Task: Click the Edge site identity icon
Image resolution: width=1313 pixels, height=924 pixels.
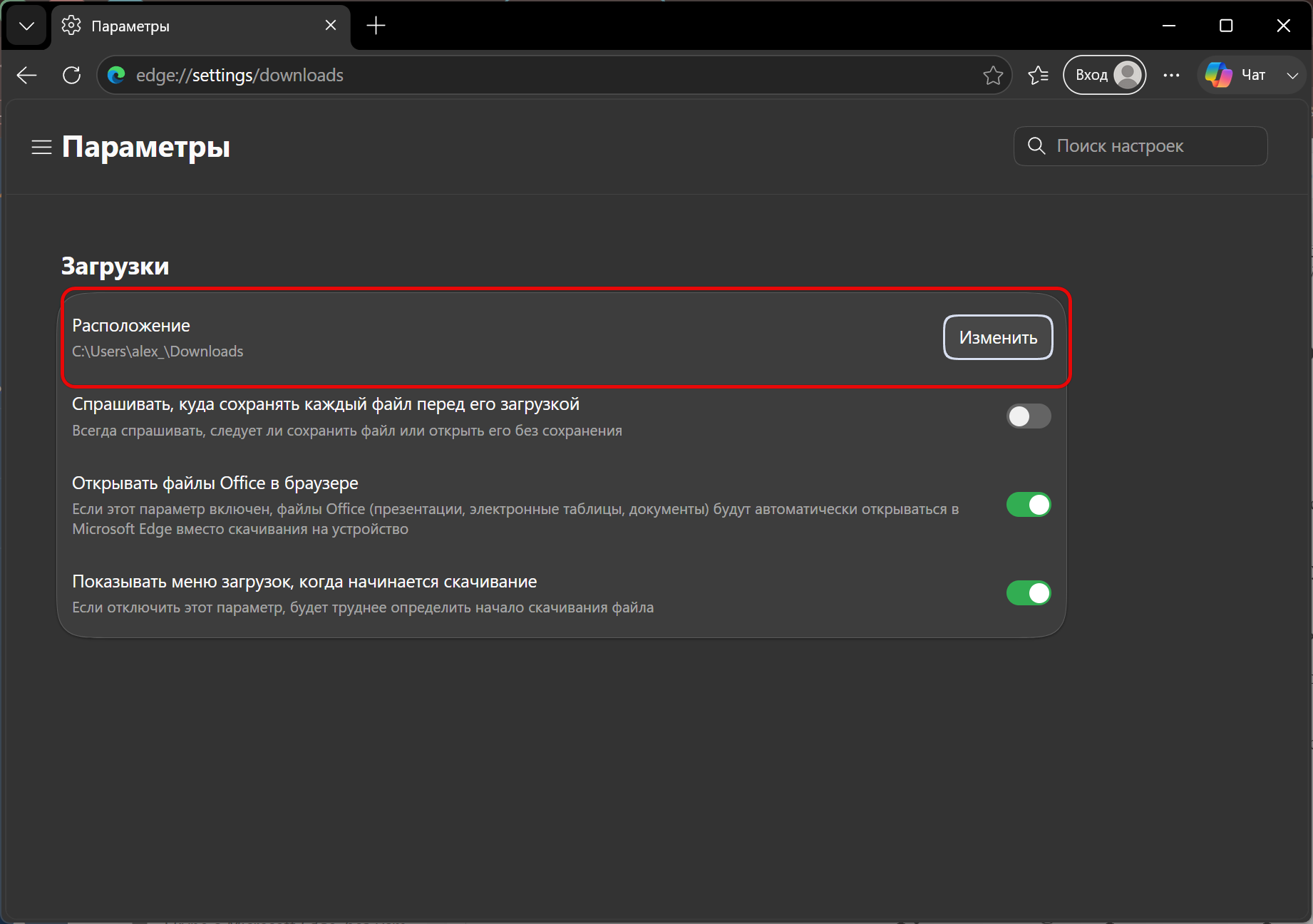Action: coord(116,75)
